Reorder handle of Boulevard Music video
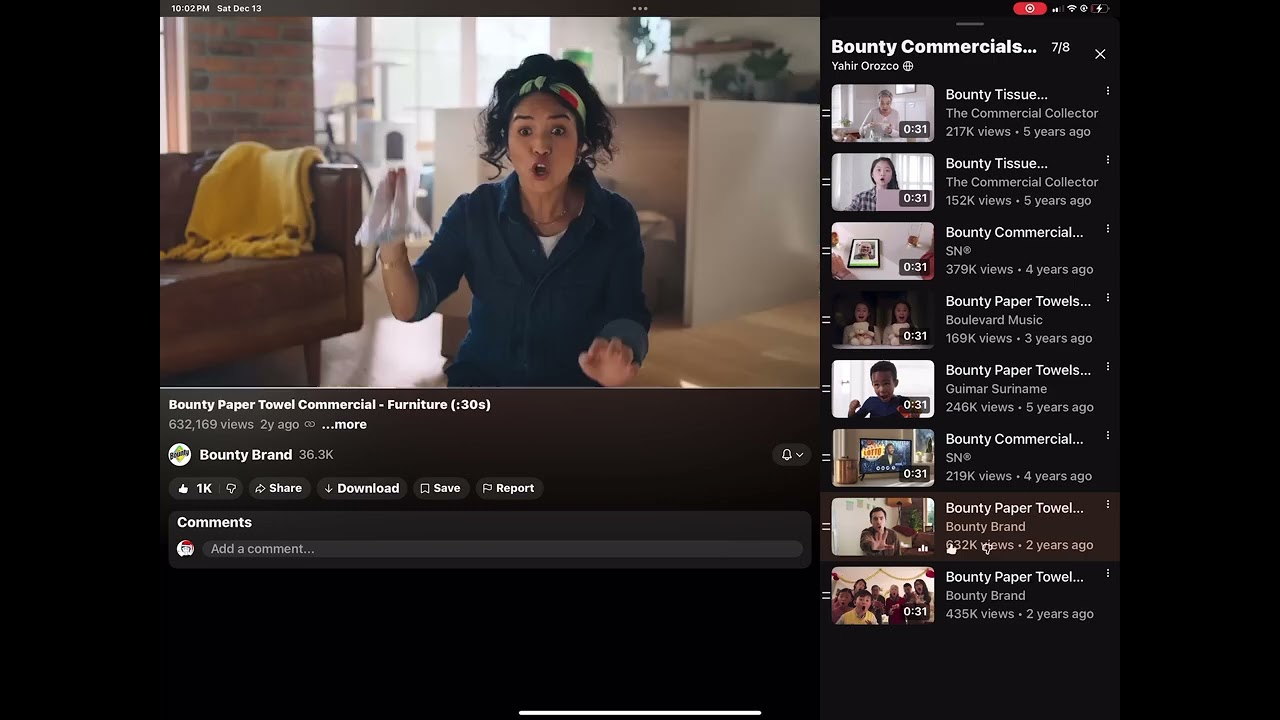The image size is (1280, 720). (826, 320)
